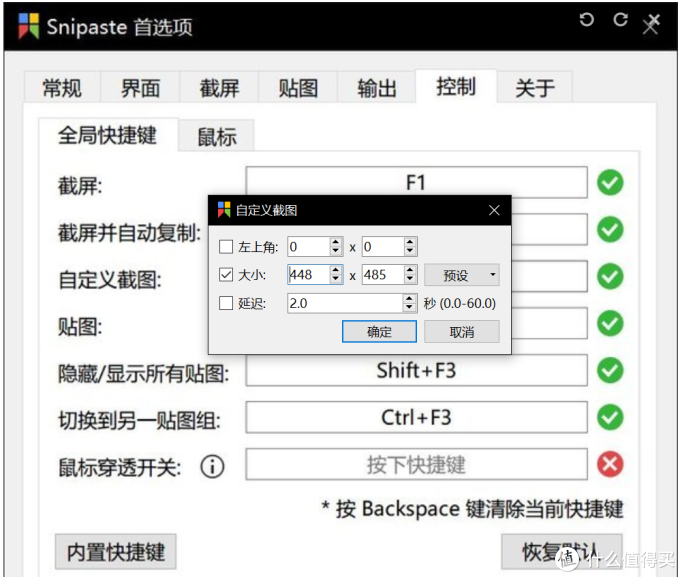The image size is (680, 577).
Task: Click the 恢复默认 button
Action: point(562,552)
